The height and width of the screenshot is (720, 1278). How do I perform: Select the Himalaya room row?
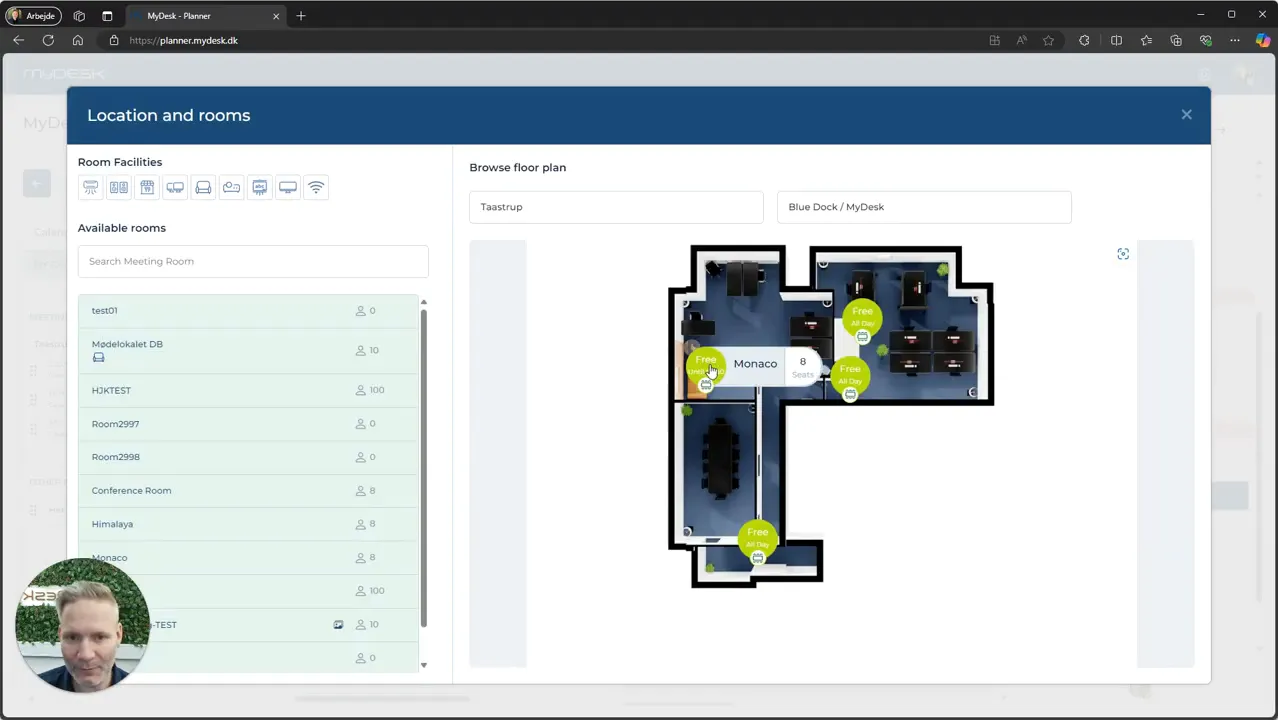[x=249, y=524]
